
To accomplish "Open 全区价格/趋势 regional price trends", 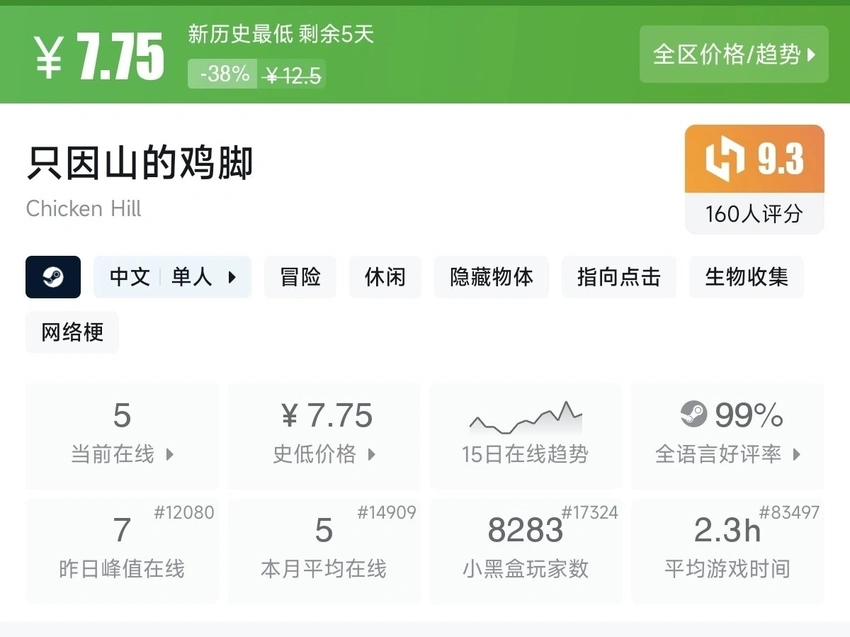I will pyautogui.click(x=734, y=54).
